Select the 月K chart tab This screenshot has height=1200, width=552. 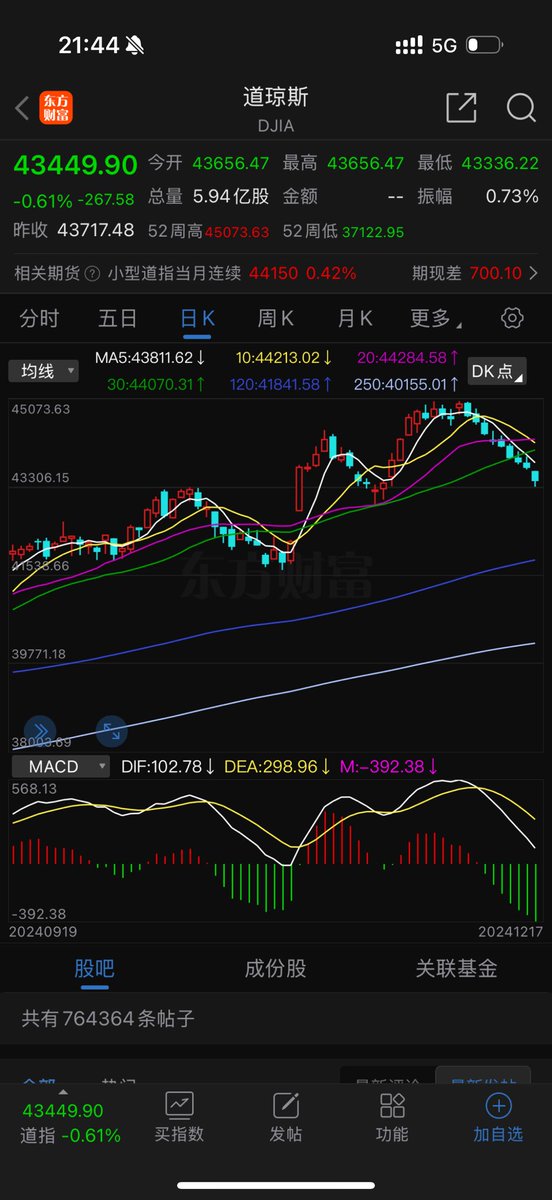pyautogui.click(x=355, y=319)
